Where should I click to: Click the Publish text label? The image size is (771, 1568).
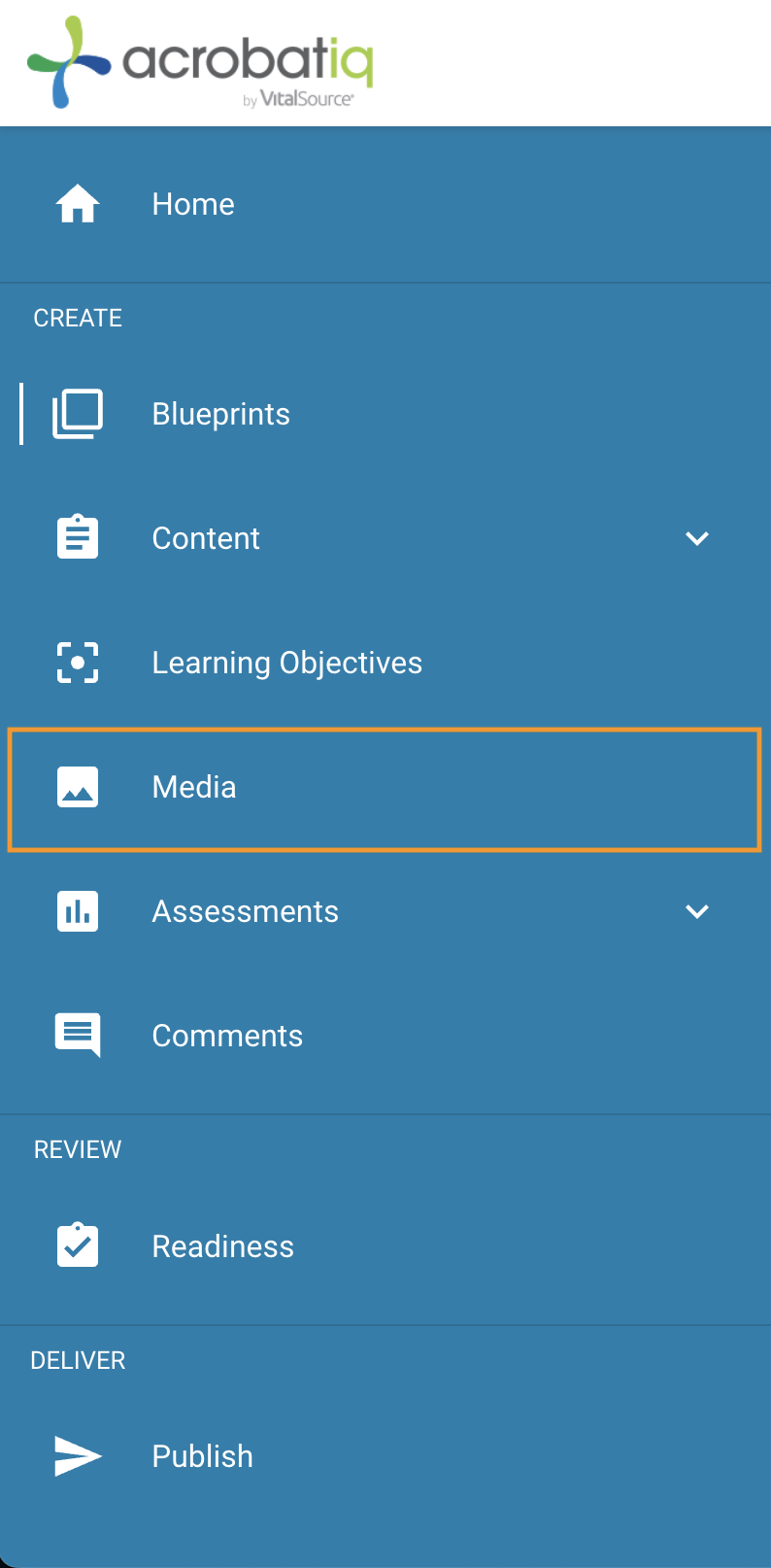203,1456
